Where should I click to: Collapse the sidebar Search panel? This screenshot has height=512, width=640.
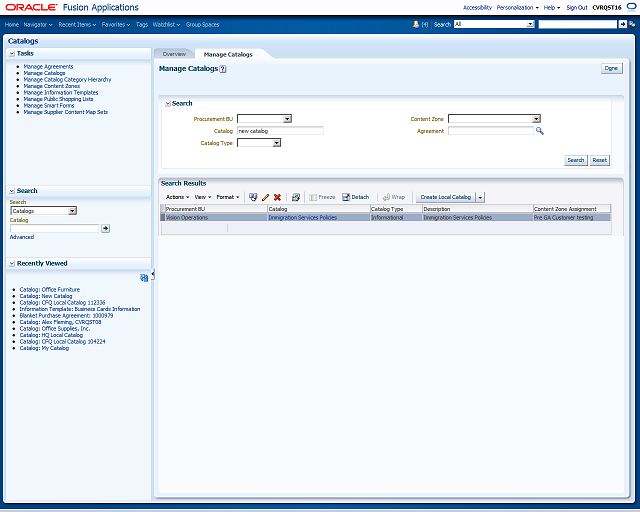pyautogui.click(x=12, y=191)
